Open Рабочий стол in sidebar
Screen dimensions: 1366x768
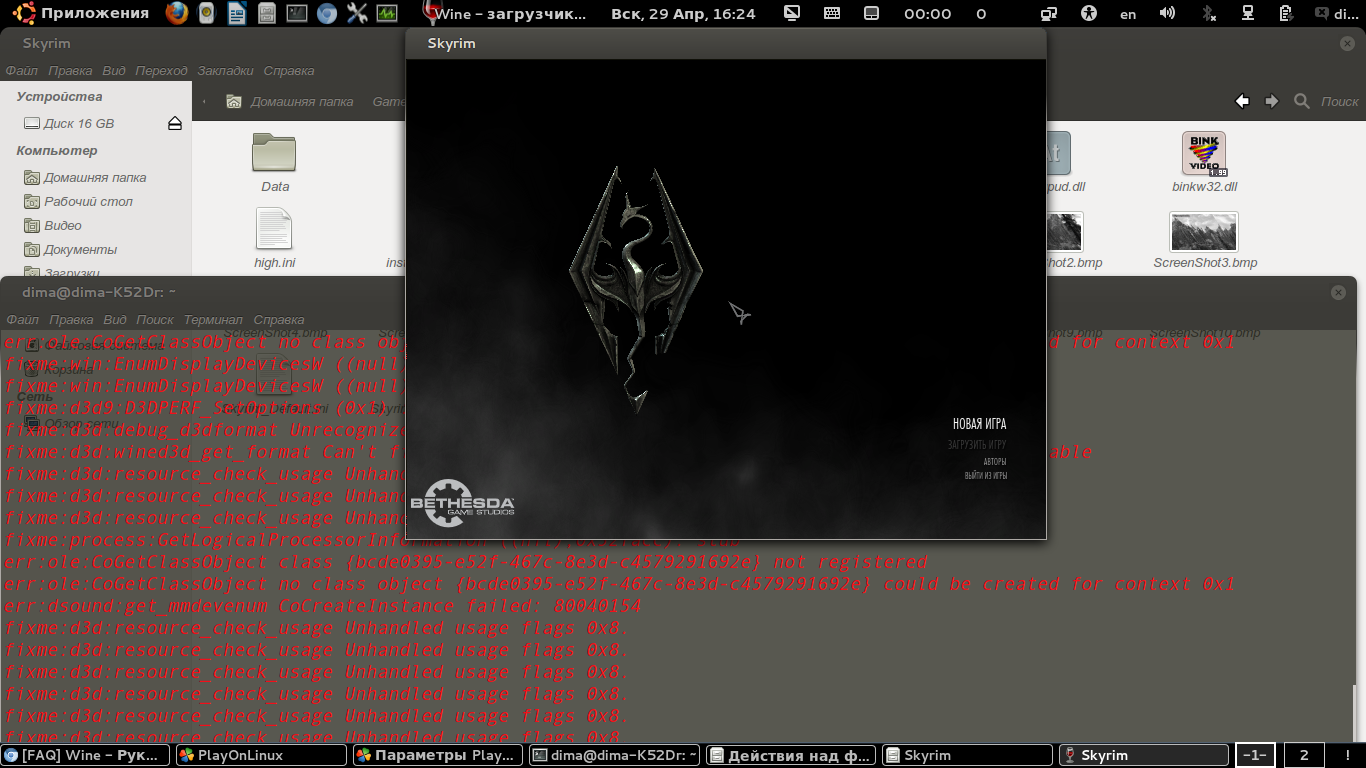coord(88,201)
